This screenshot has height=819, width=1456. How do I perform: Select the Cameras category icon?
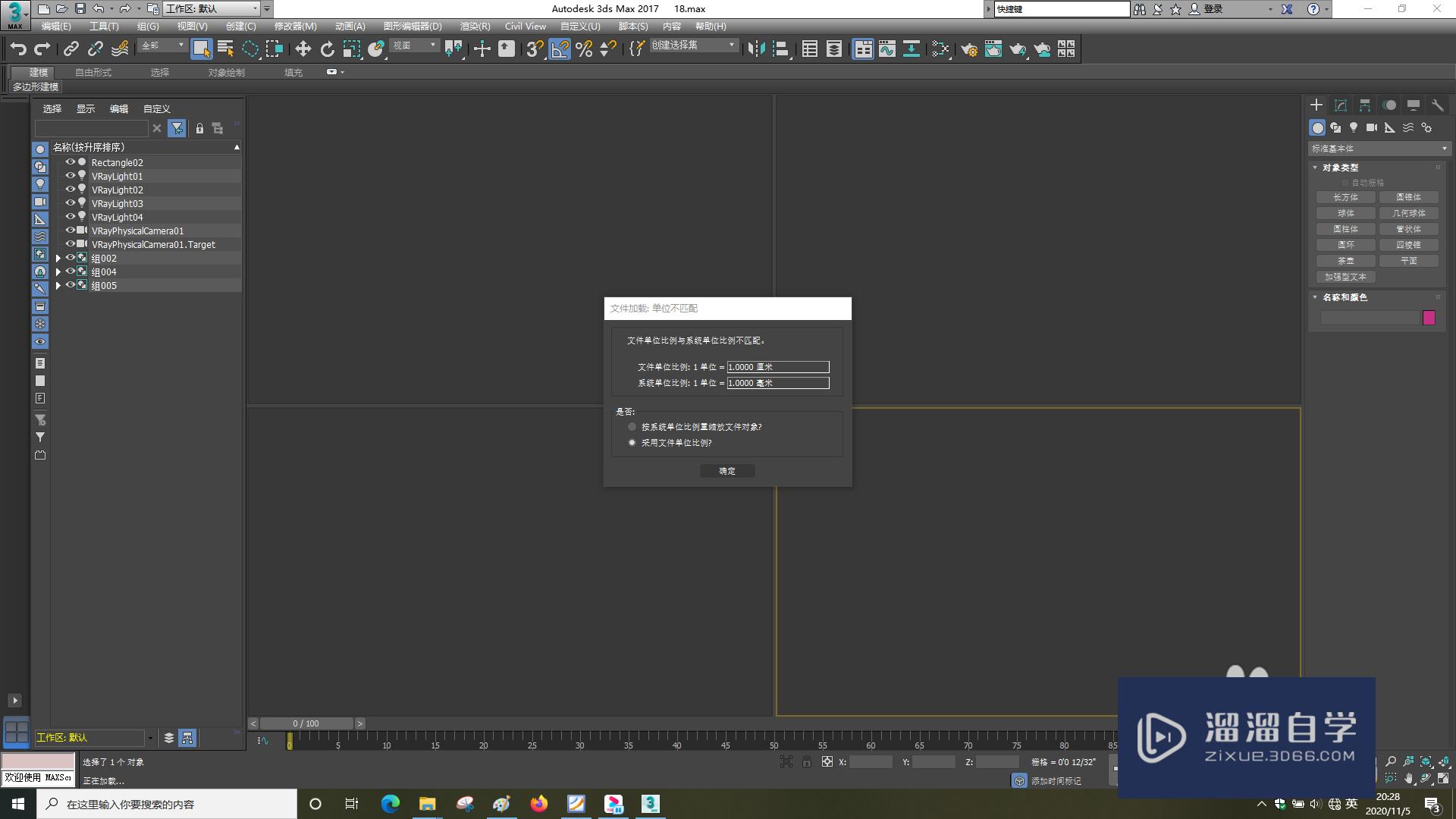click(1372, 127)
